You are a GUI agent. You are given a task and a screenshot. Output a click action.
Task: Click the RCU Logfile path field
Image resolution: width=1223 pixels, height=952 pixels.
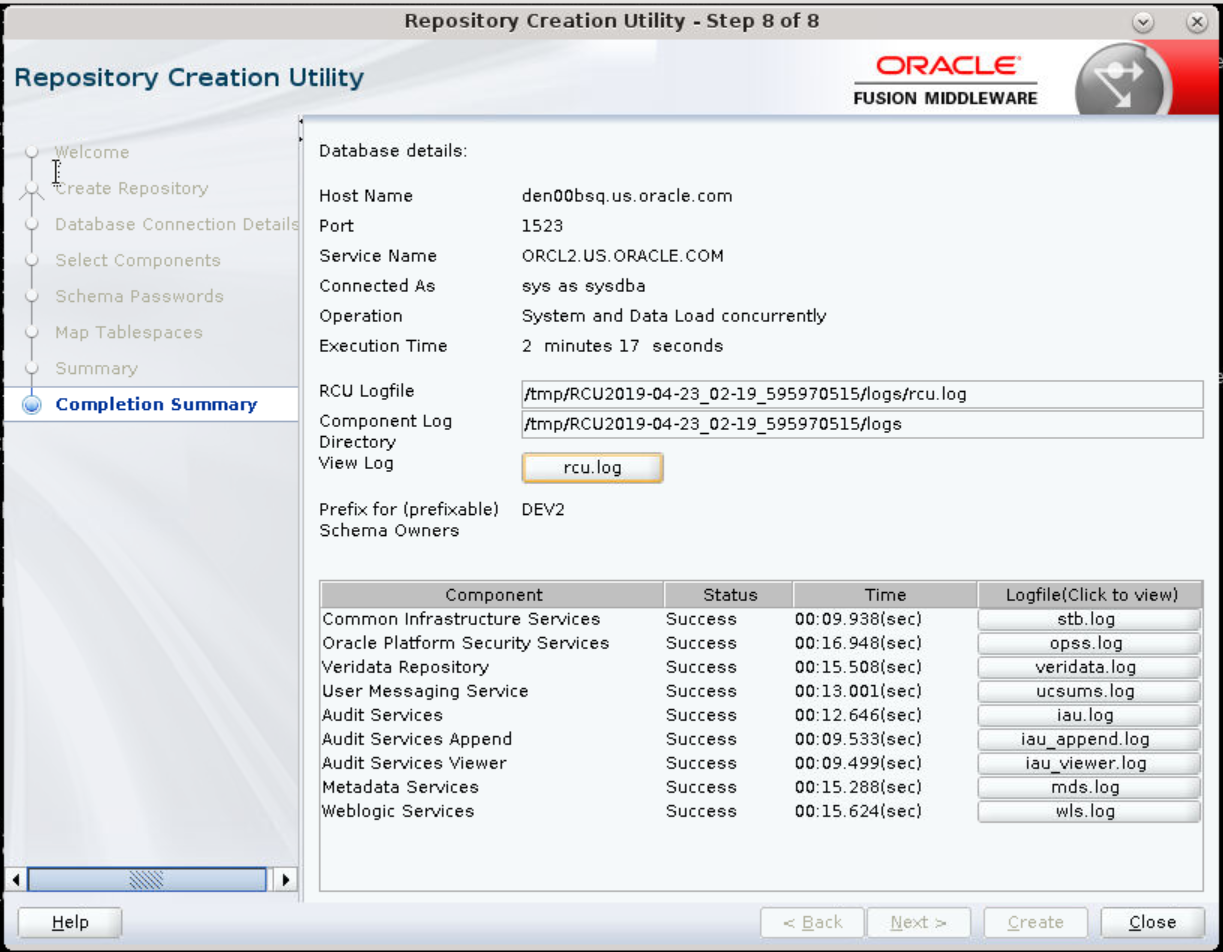pyautogui.click(x=862, y=394)
